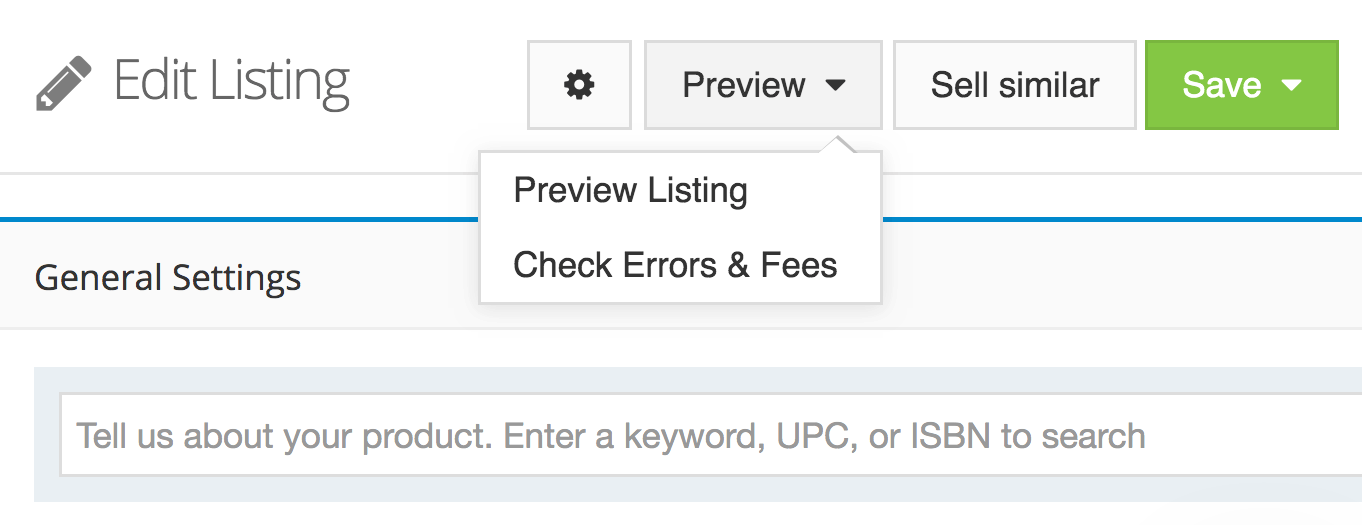
Task: Open listing options via the cog icon
Action: point(579,85)
